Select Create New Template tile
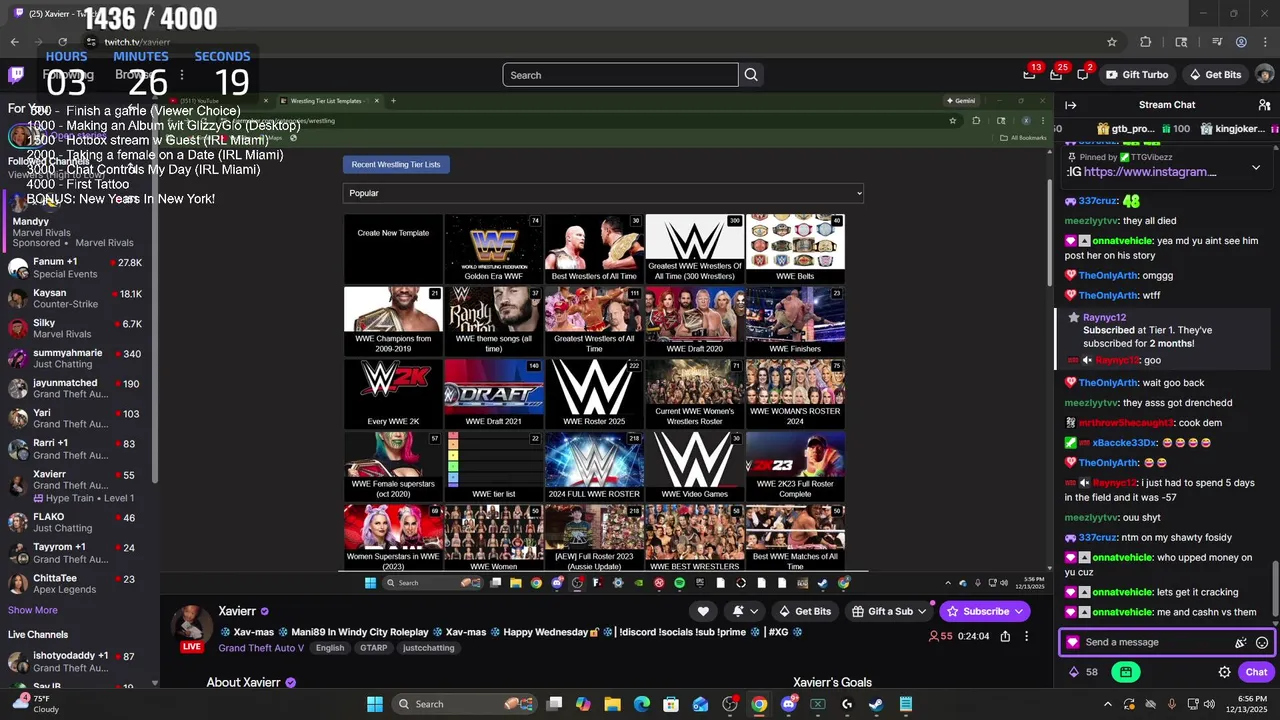This screenshot has width=1280, height=720. tap(393, 248)
